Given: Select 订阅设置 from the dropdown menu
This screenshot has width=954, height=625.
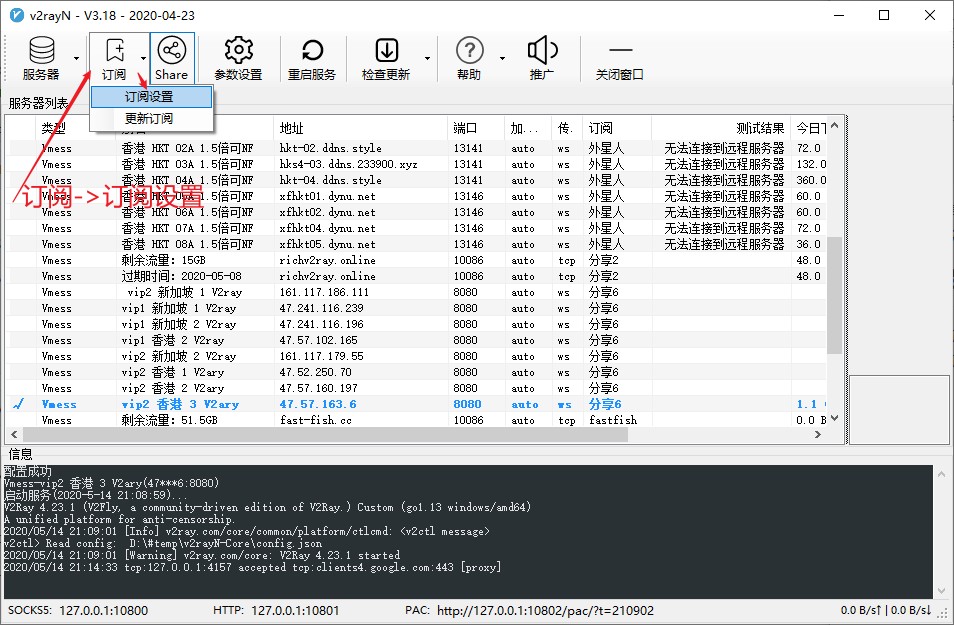Looking at the screenshot, I should point(149,97).
